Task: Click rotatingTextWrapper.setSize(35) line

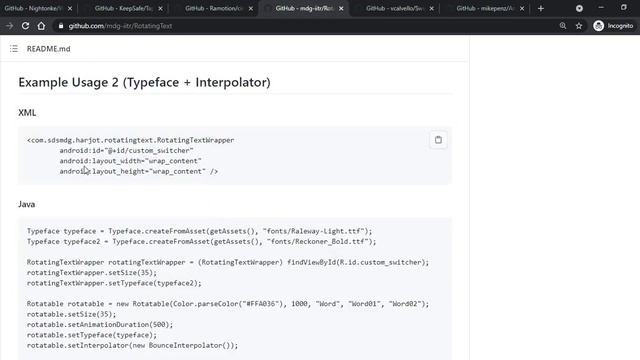Action: click(x=92, y=273)
